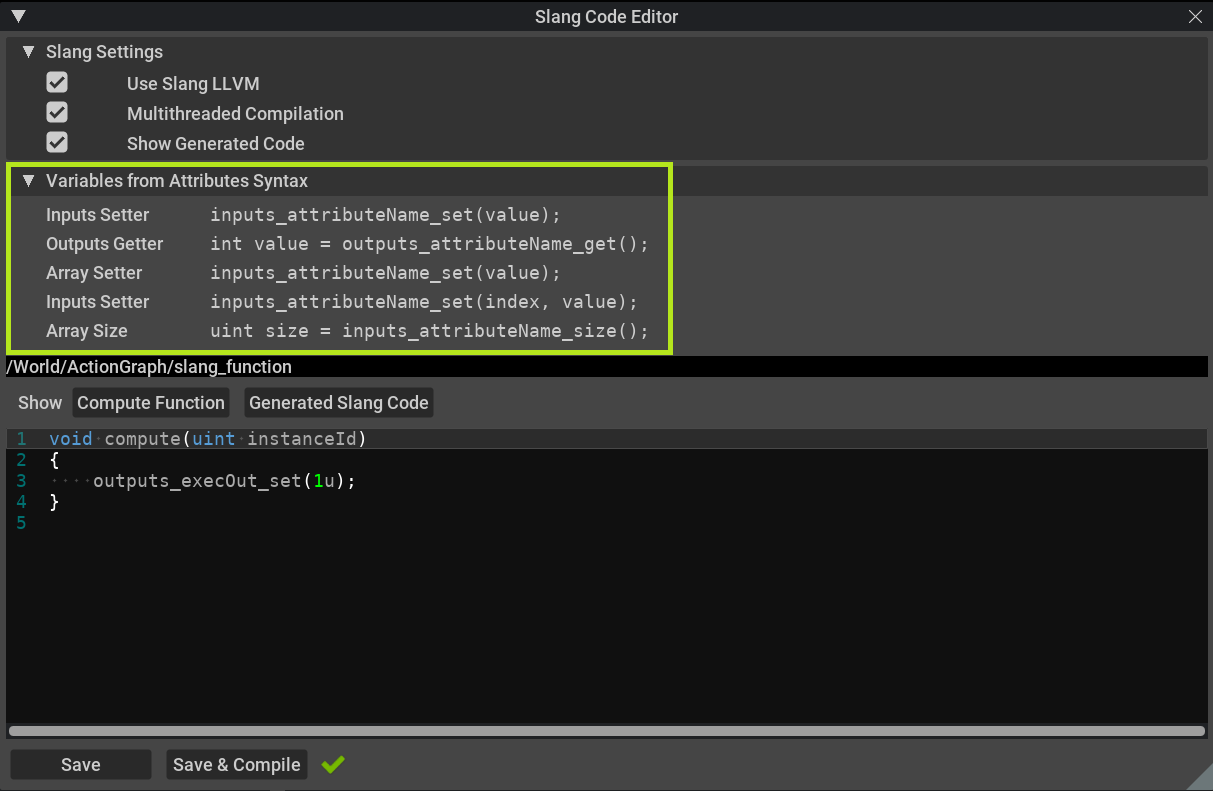This screenshot has width=1213, height=791.
Task: Collapse the Slang Code Editor window triangle
Action: tap(18, 16)
